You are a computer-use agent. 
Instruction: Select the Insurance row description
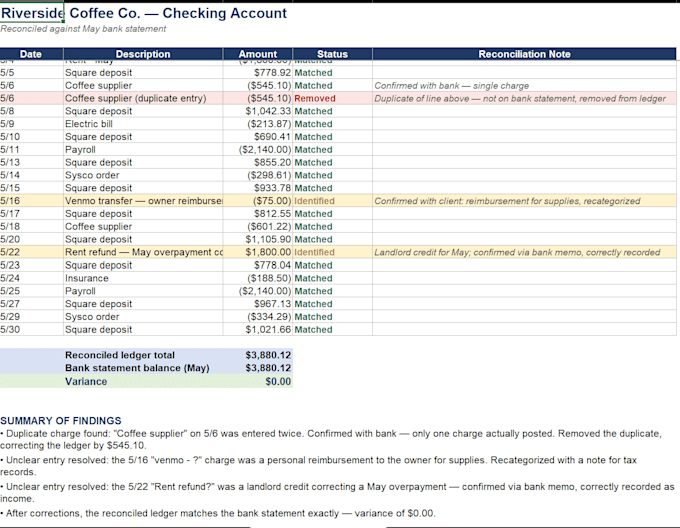[x=143, y=278]
